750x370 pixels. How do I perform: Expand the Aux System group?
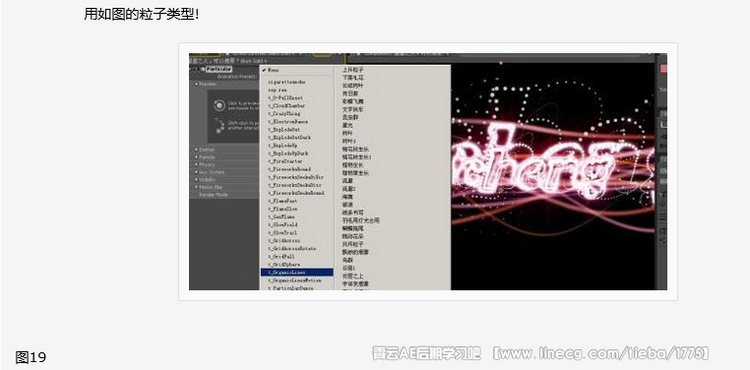point(196,172)
